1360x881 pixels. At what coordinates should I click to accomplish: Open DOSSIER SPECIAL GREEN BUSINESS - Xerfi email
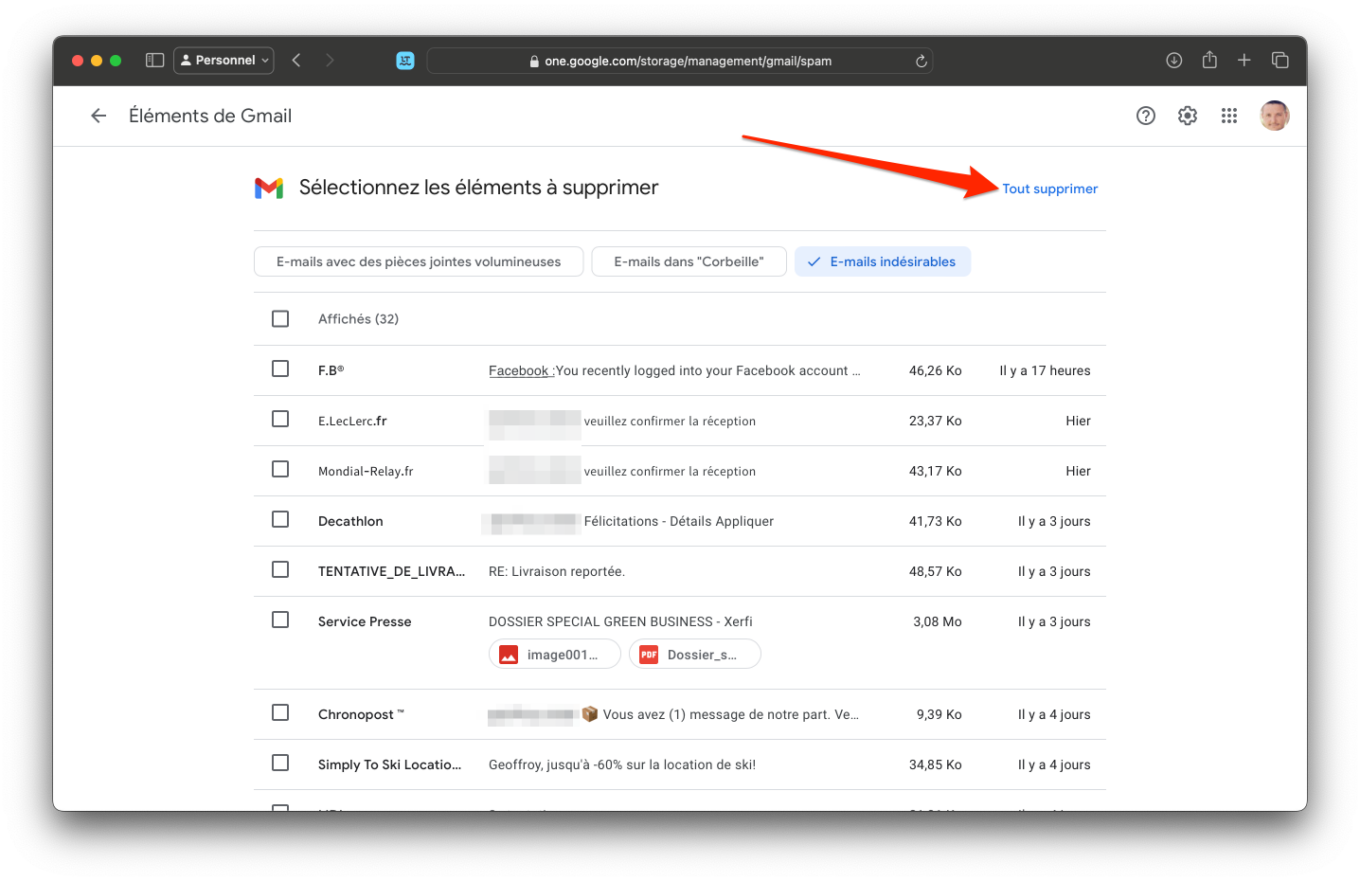(x=620, y=622)
